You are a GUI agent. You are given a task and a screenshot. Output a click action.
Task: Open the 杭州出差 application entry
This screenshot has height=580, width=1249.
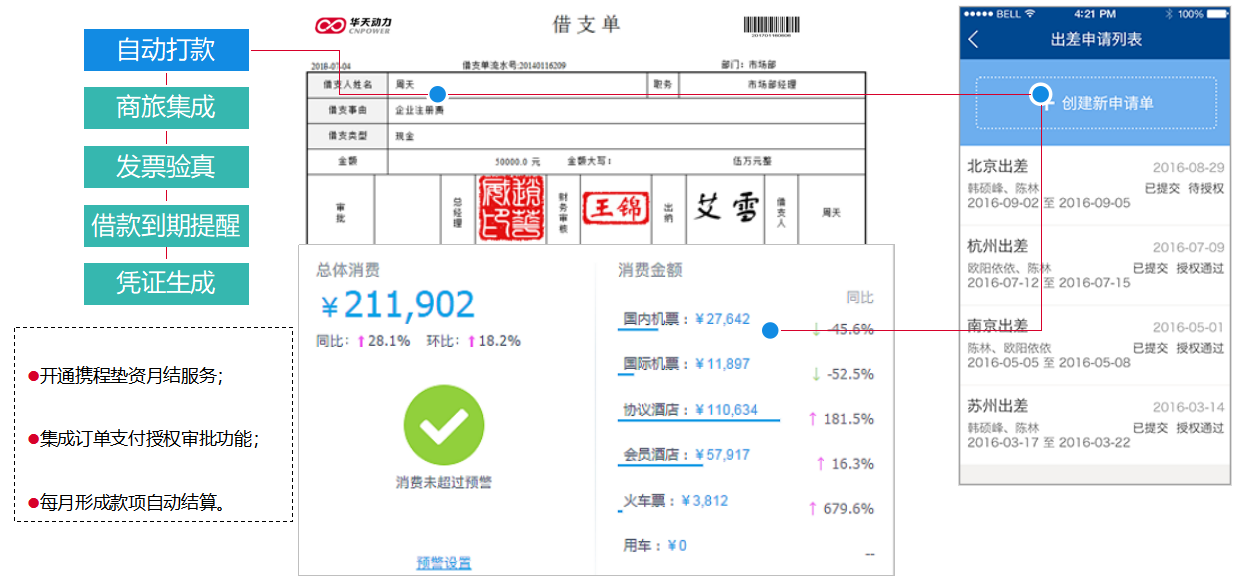[x=1095, y=264]
